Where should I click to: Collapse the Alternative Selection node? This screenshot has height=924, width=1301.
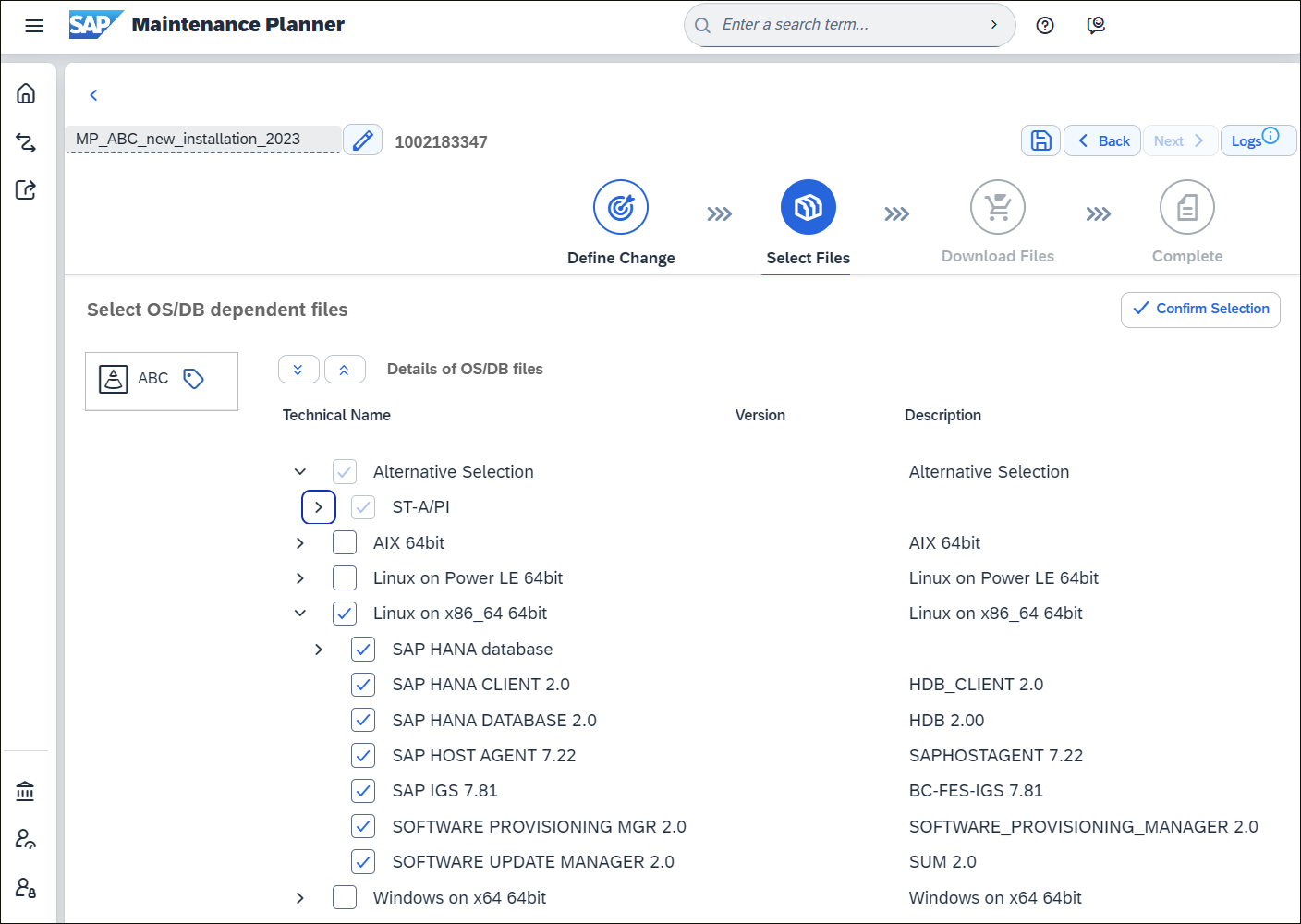pos(300,471)
